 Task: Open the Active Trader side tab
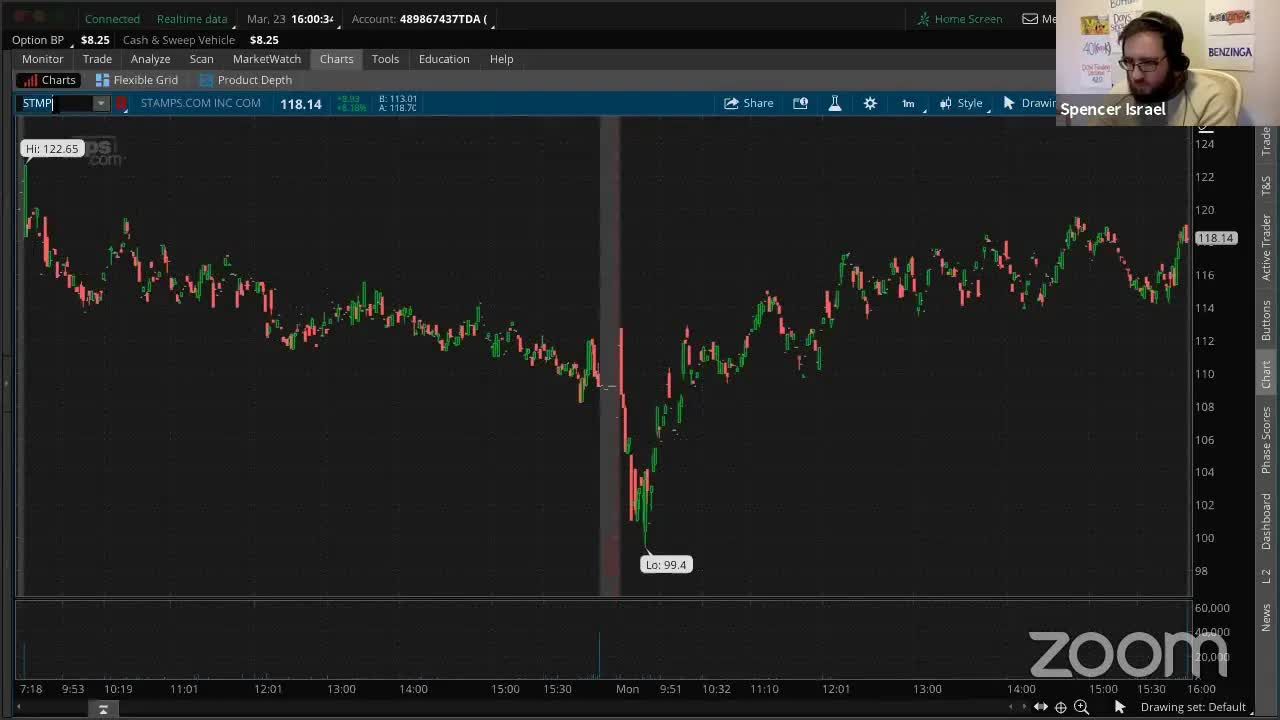point(1266,247)
